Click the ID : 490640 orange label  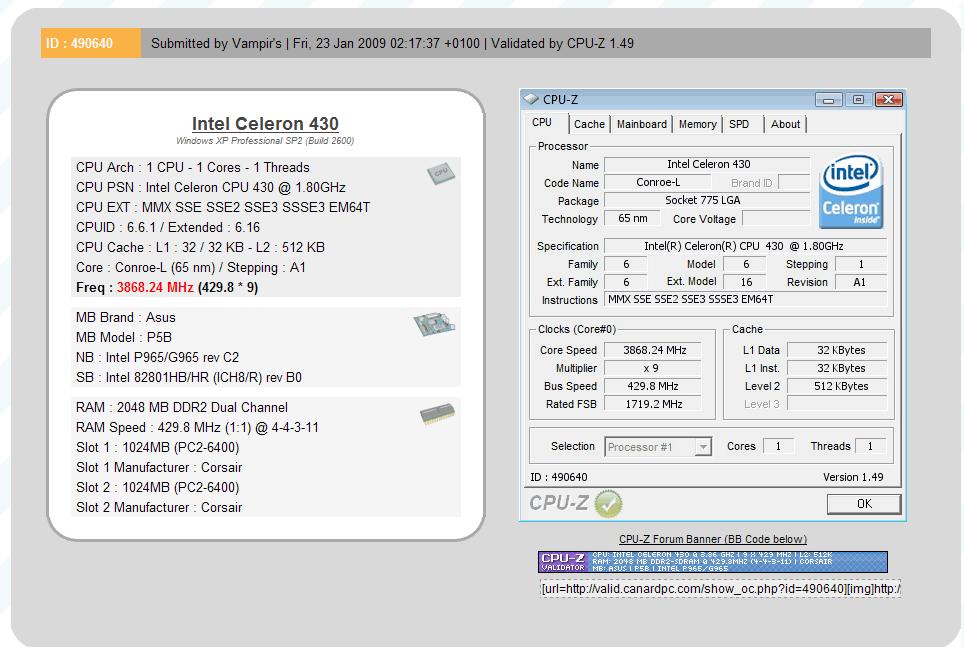[x=90, y=43]
